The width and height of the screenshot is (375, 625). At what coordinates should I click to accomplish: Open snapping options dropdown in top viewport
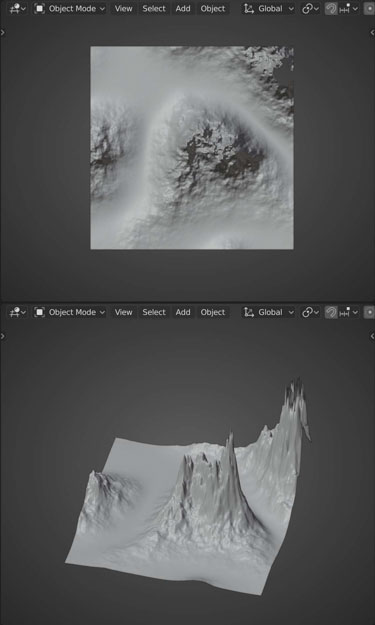(348, 8)
